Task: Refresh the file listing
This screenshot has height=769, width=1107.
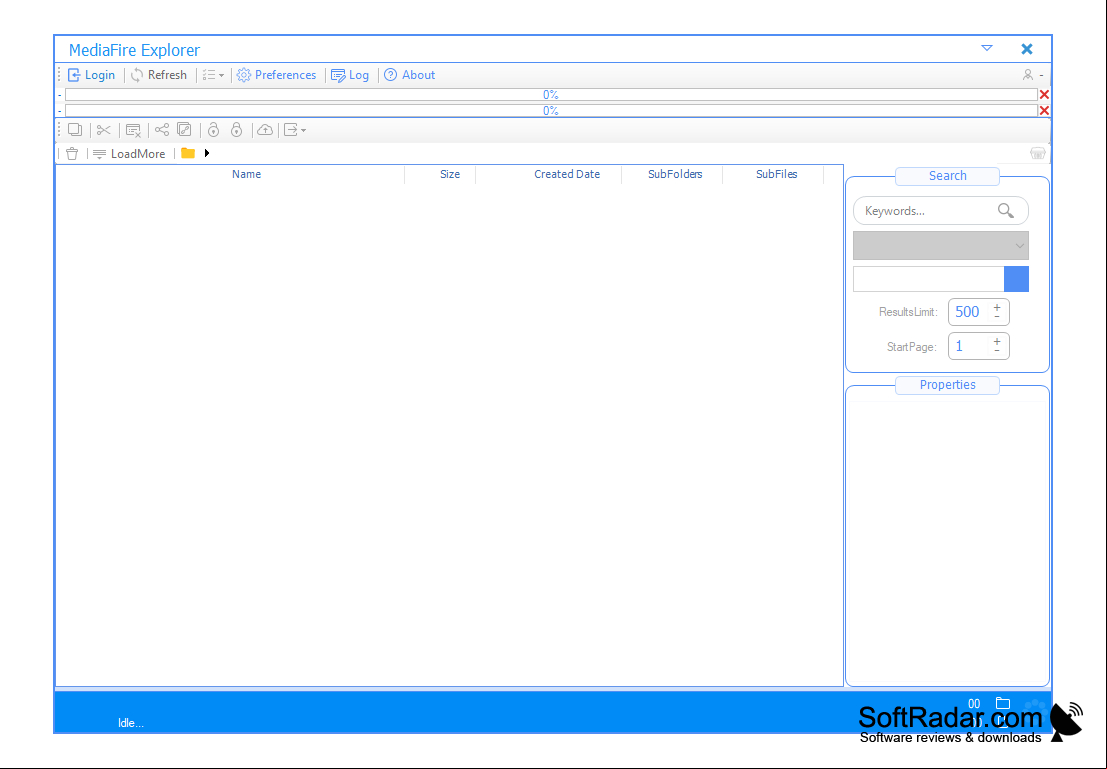Action: click(159, 75)
